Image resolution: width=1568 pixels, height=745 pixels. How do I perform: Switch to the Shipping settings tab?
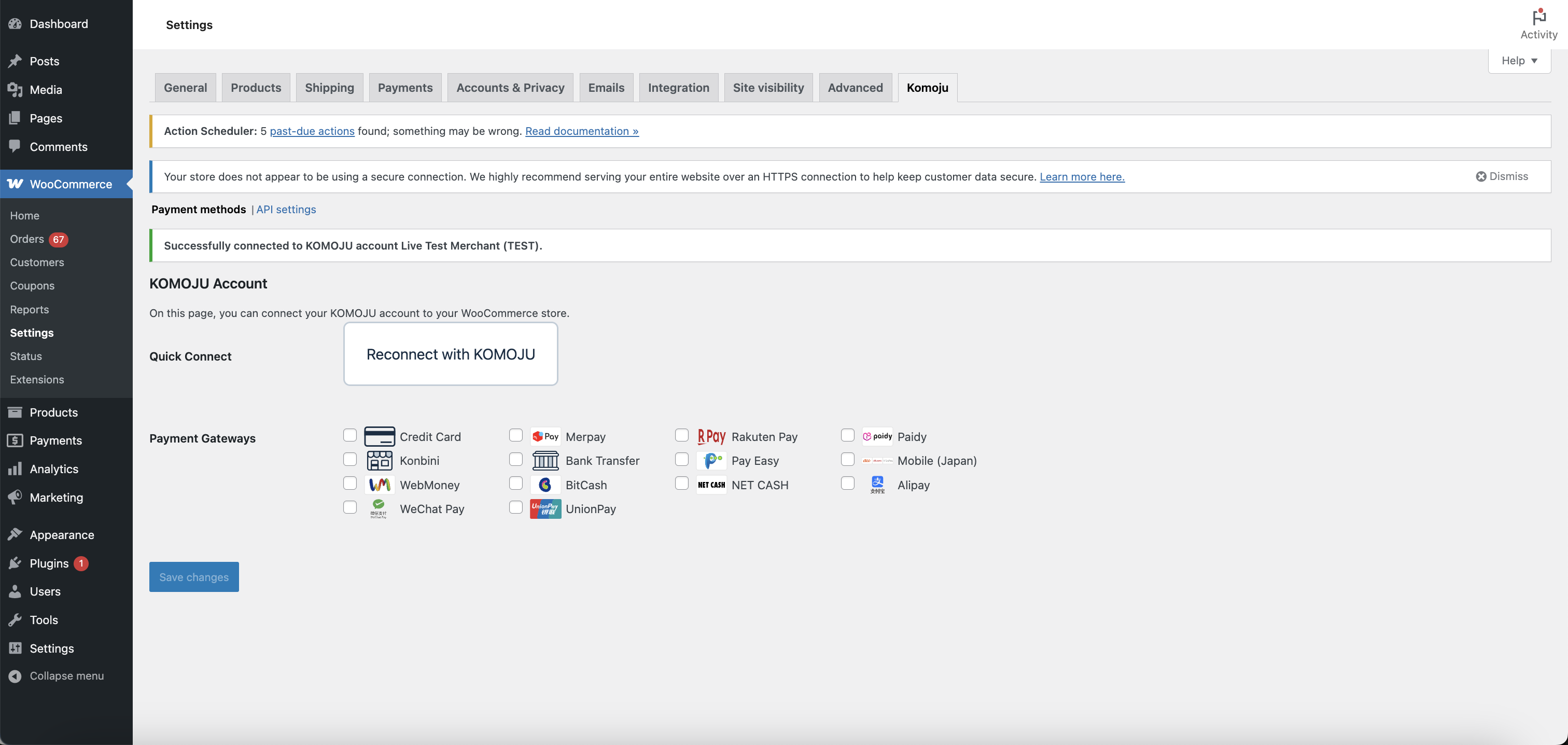click(x=329, y=88)
